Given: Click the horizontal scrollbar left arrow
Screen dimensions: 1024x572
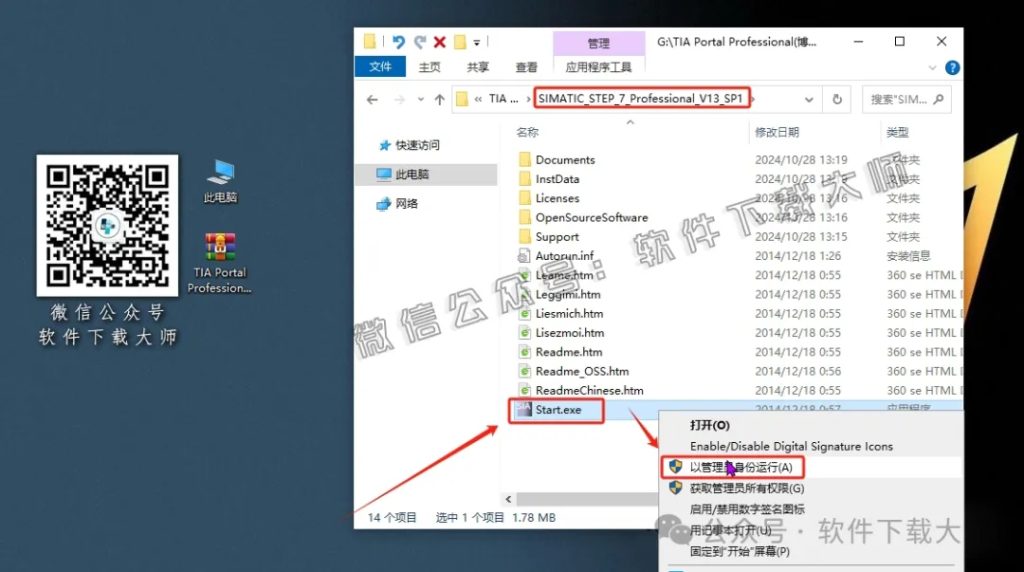Looking at the screenshot, I should [508, 500].
